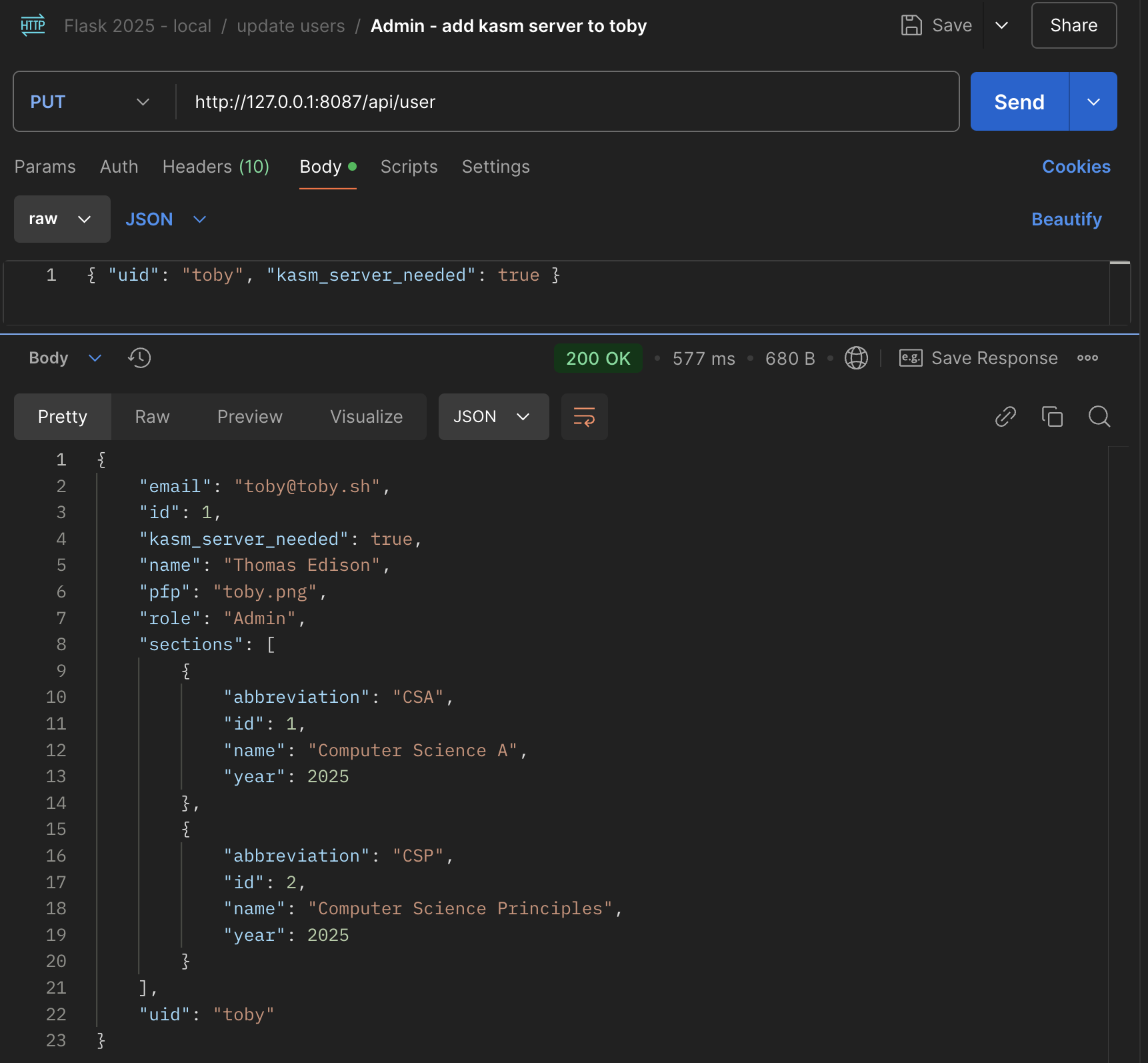Screen dimensions: 1148x1063
Task: Toggle word wrap in response viewer
Action: pos(584,417)
